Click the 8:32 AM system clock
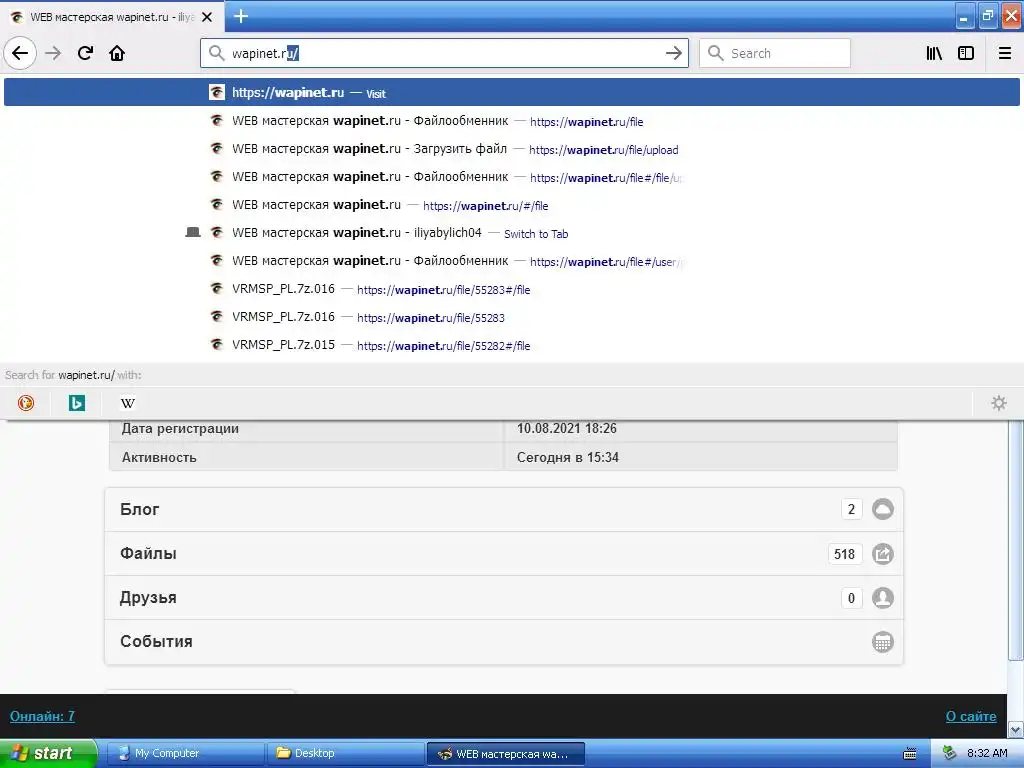The image size is (1024, 768). 987,753
